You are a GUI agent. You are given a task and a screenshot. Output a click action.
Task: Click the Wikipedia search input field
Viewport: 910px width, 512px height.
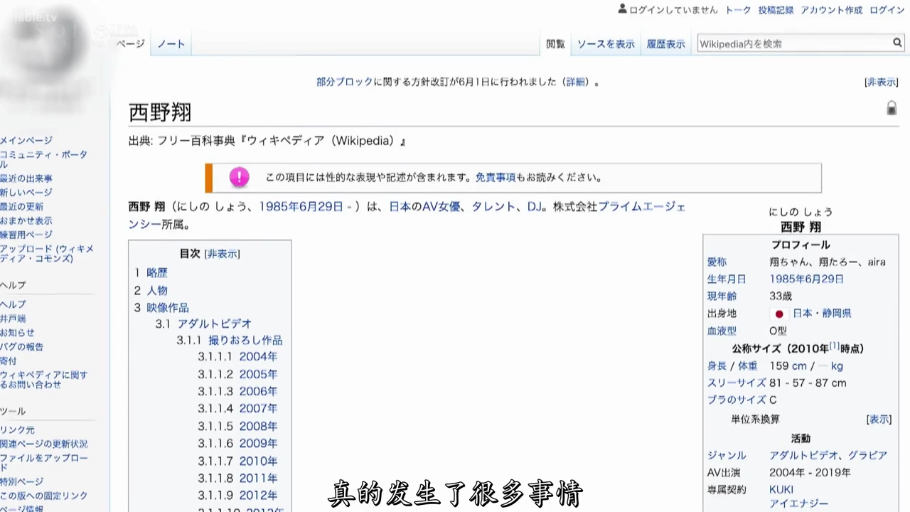pos(792,43)
